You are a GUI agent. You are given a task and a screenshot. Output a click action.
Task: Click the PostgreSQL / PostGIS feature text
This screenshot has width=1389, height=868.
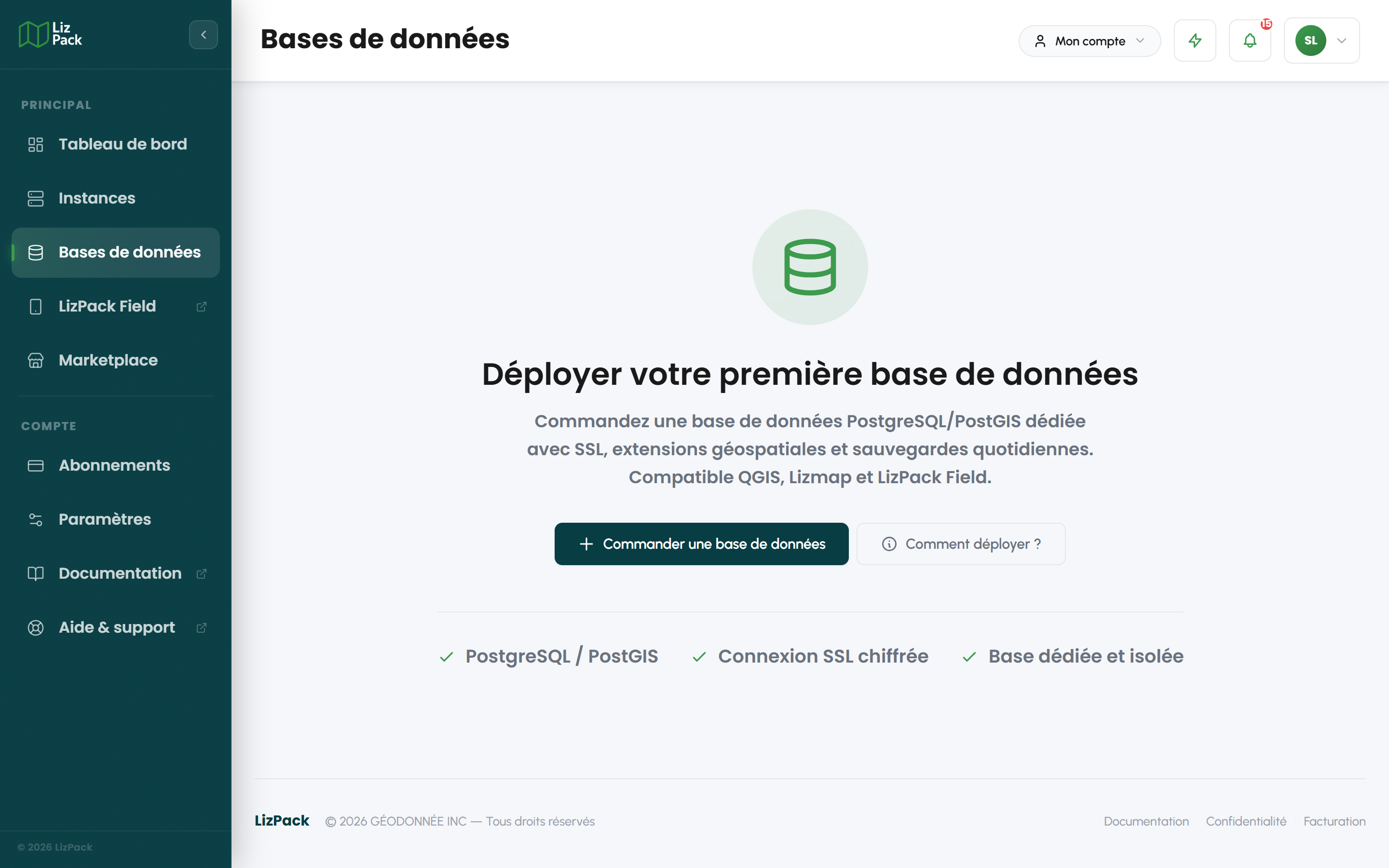(x=561, y=656)
